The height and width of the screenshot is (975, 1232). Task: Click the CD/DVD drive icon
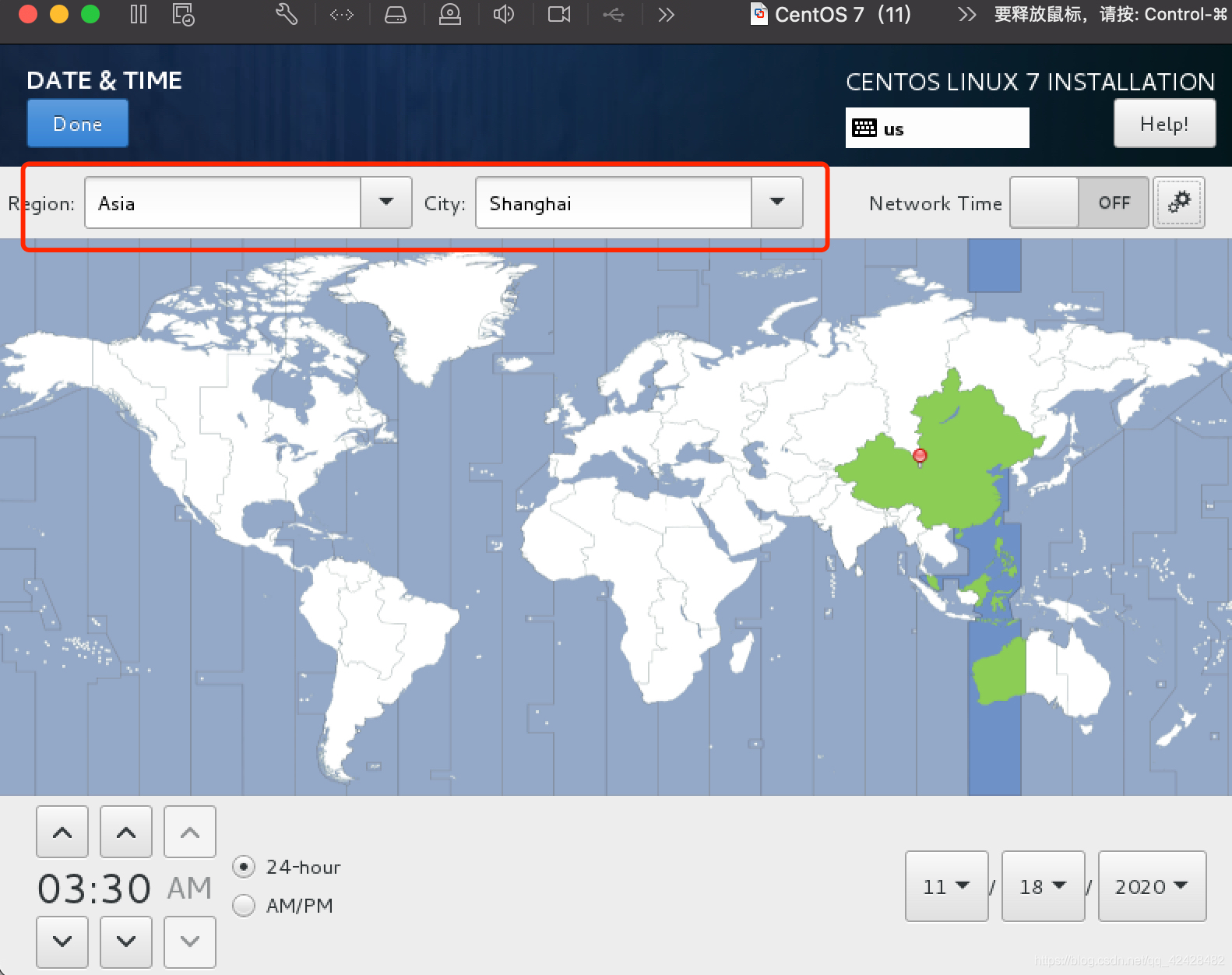coord(450,15)
